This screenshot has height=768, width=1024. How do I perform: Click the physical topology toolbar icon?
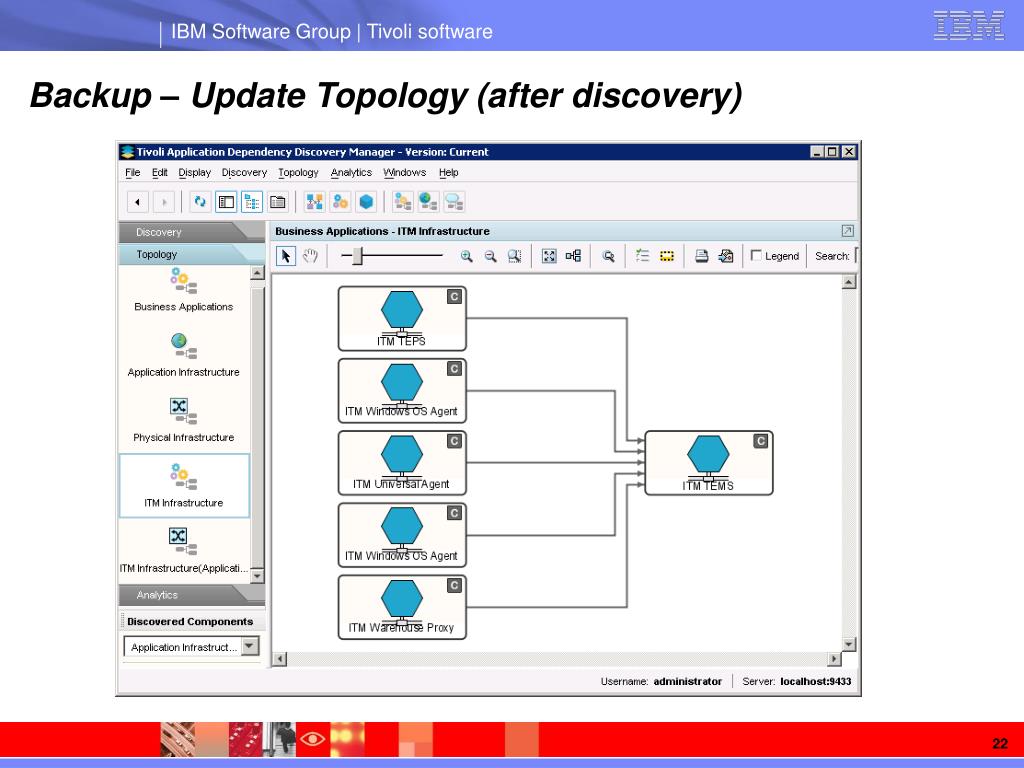[x=314, y=202]
